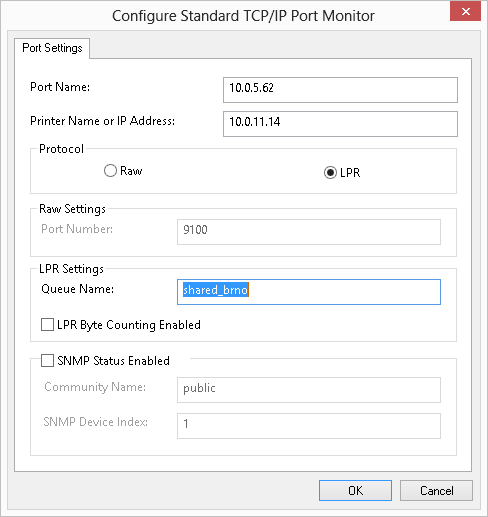Enable LPR Byte Counting checkbox

(x=47, y=324)
